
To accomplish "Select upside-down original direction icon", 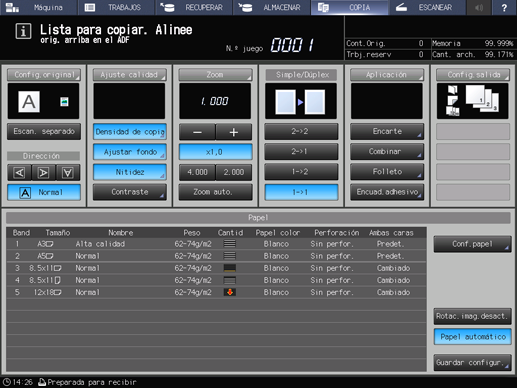I will [68, 173].
